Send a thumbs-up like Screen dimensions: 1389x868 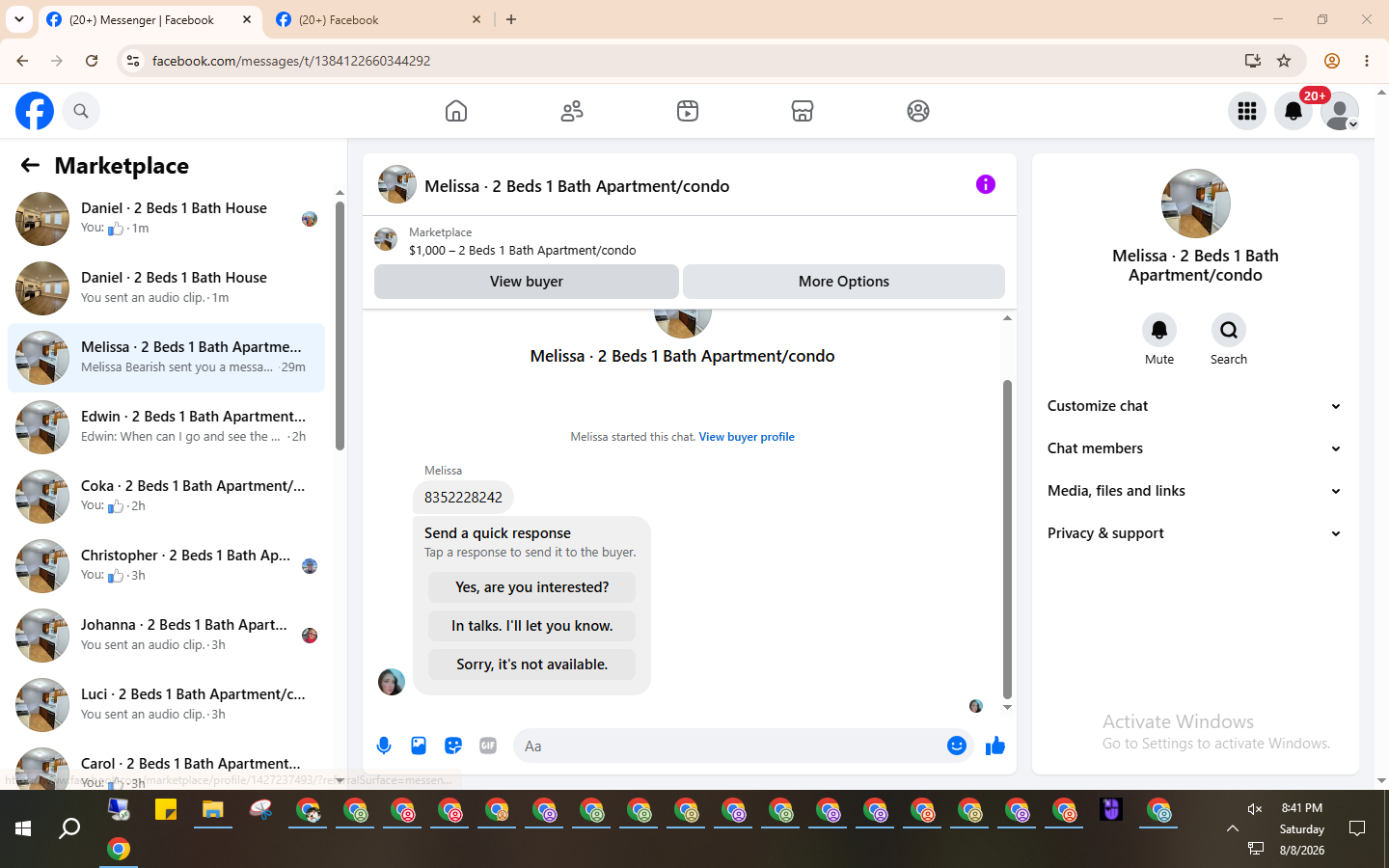tap(995, 746)
